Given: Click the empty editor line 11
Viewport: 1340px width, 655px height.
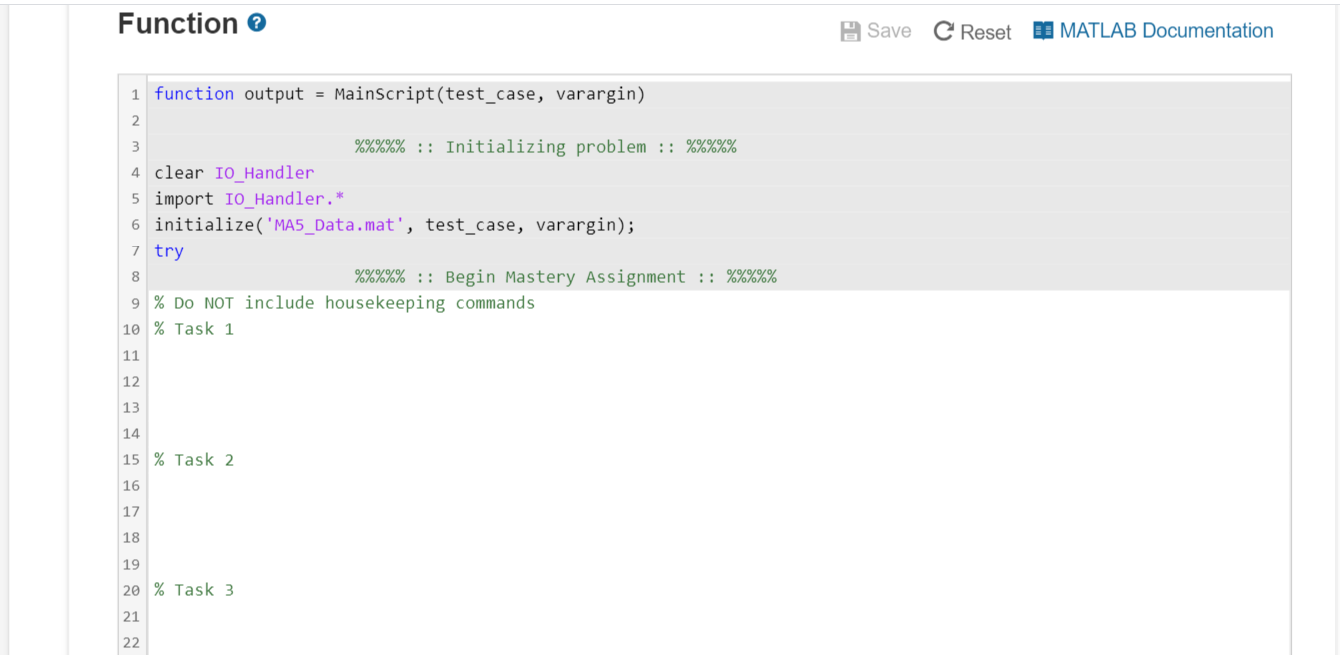Looking at the screenshot, I should (300, 355).
